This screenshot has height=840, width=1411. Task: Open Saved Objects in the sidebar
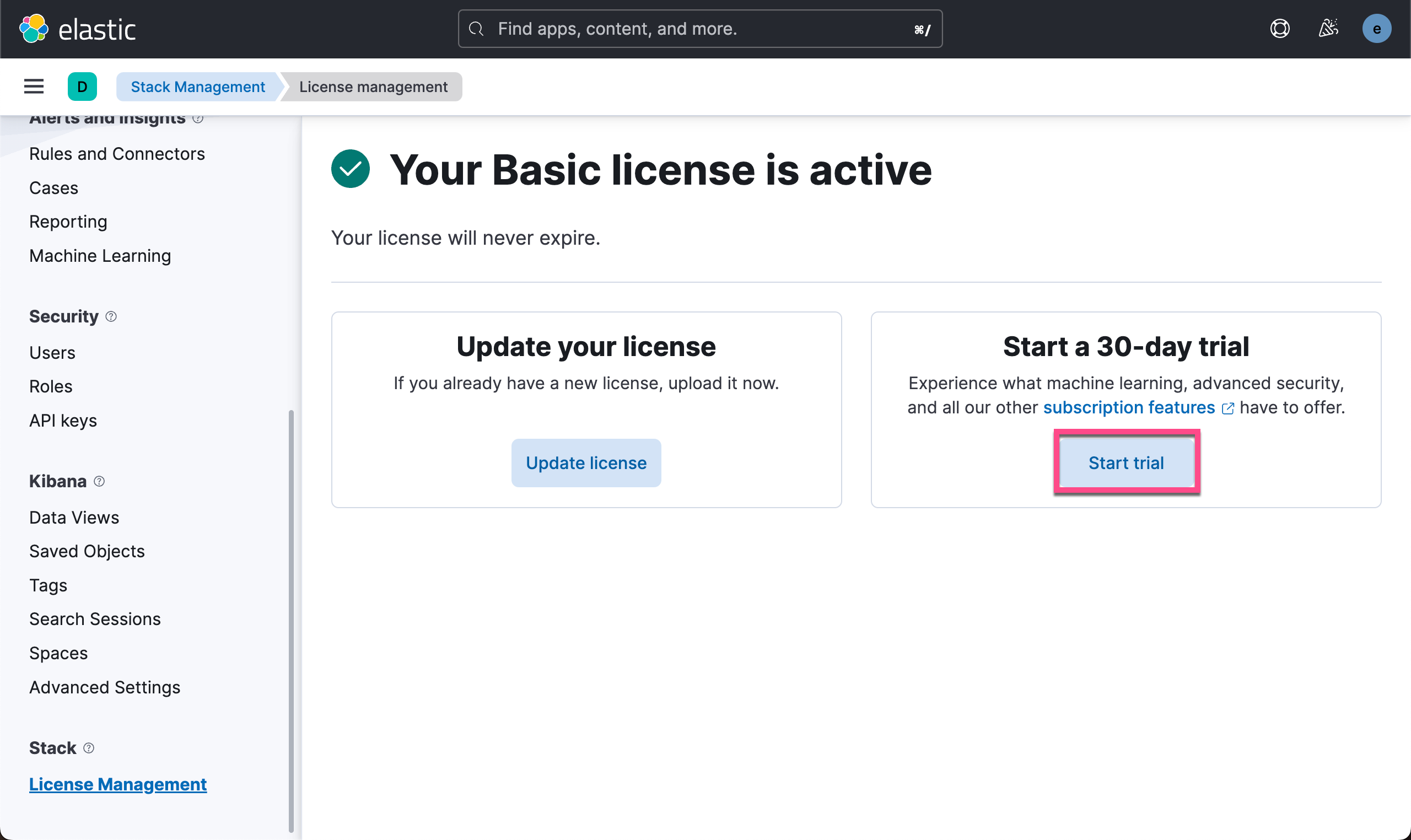pyautogui.click(x=87, y=551)
